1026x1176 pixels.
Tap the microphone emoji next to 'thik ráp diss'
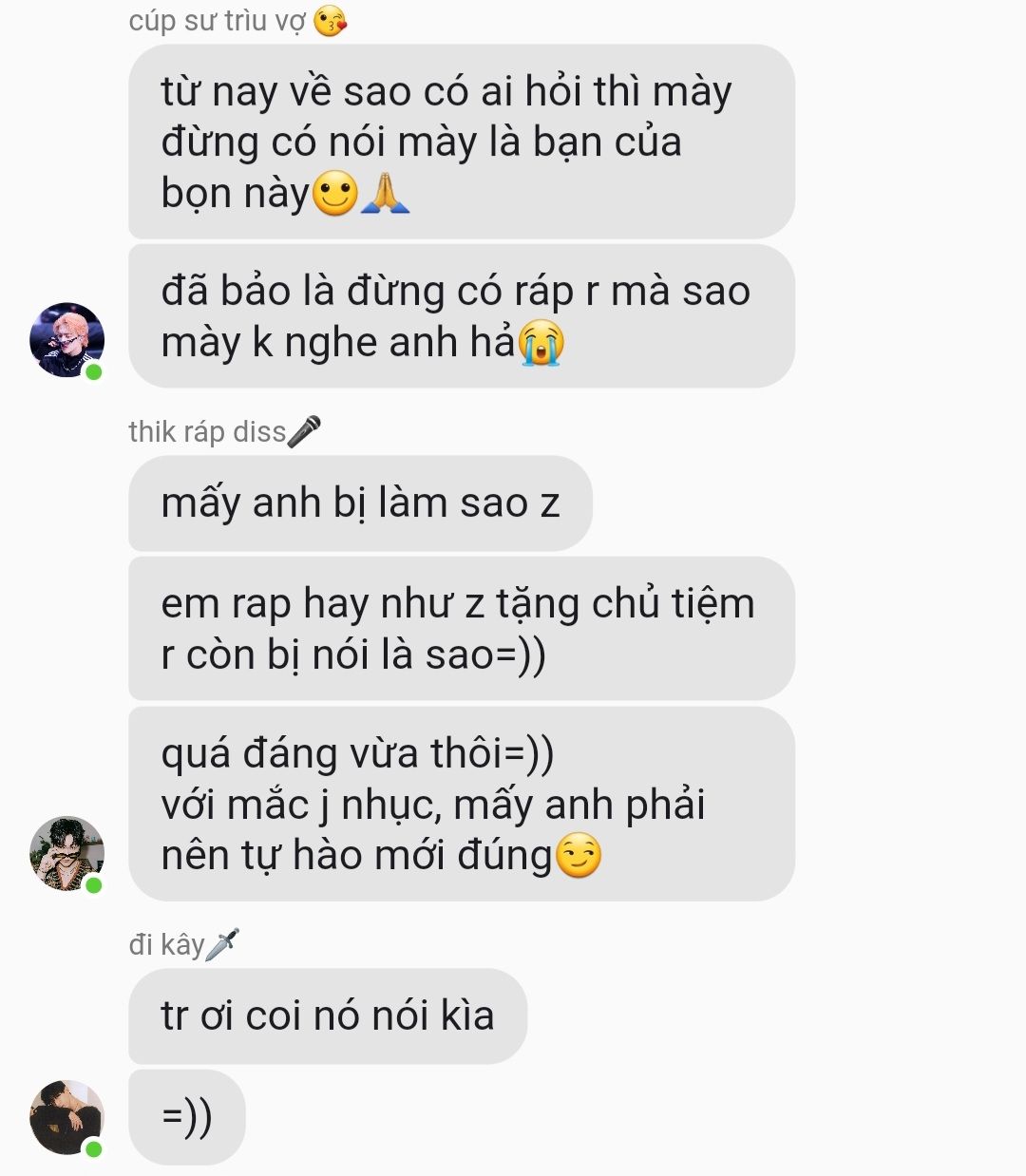click(x=305, y=431)
